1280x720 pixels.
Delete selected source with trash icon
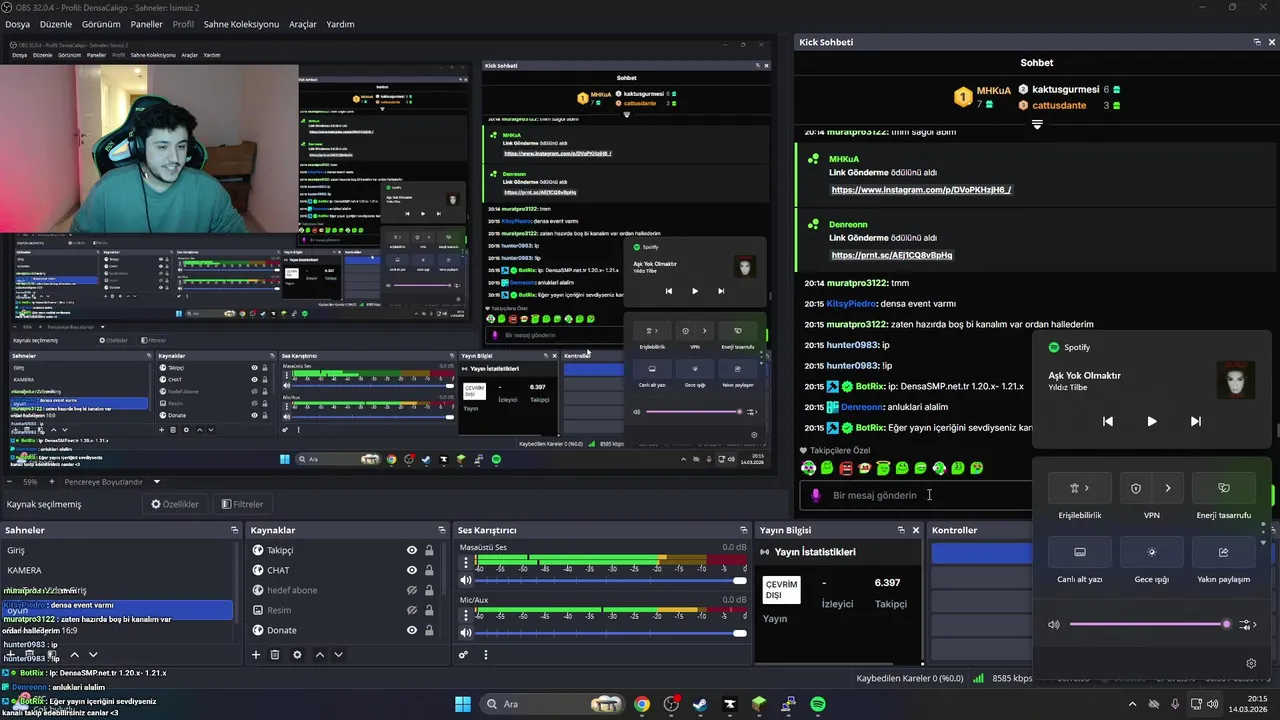pos(275,655)
